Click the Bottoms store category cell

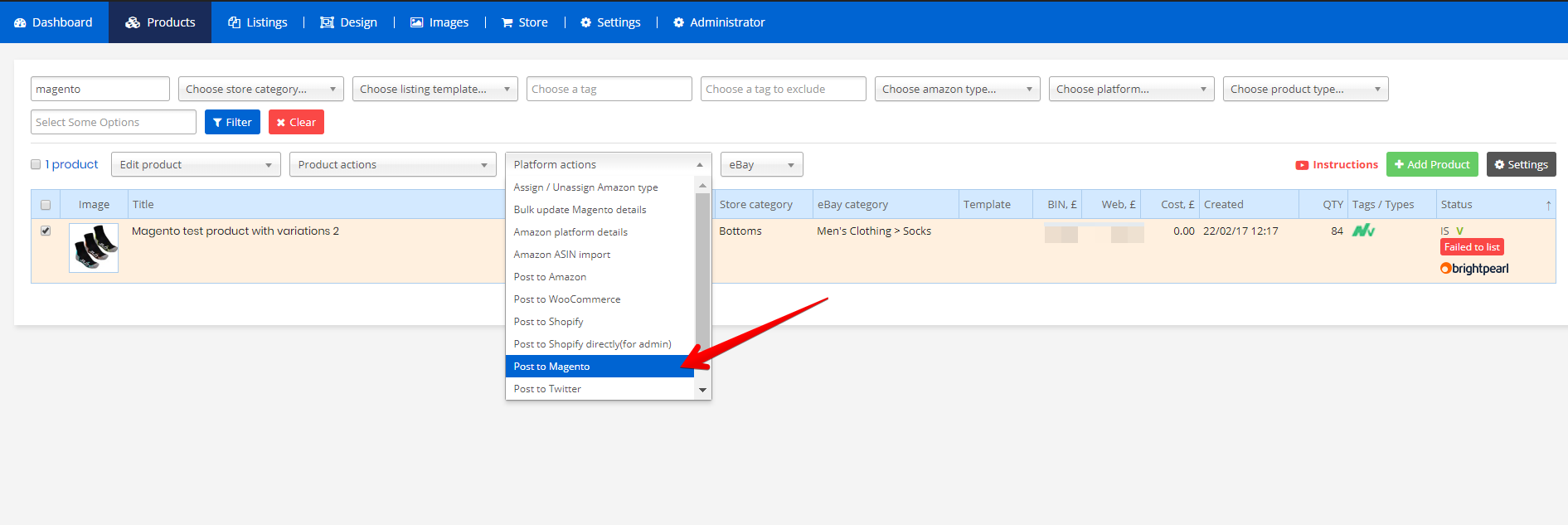(x=740, y=231)
